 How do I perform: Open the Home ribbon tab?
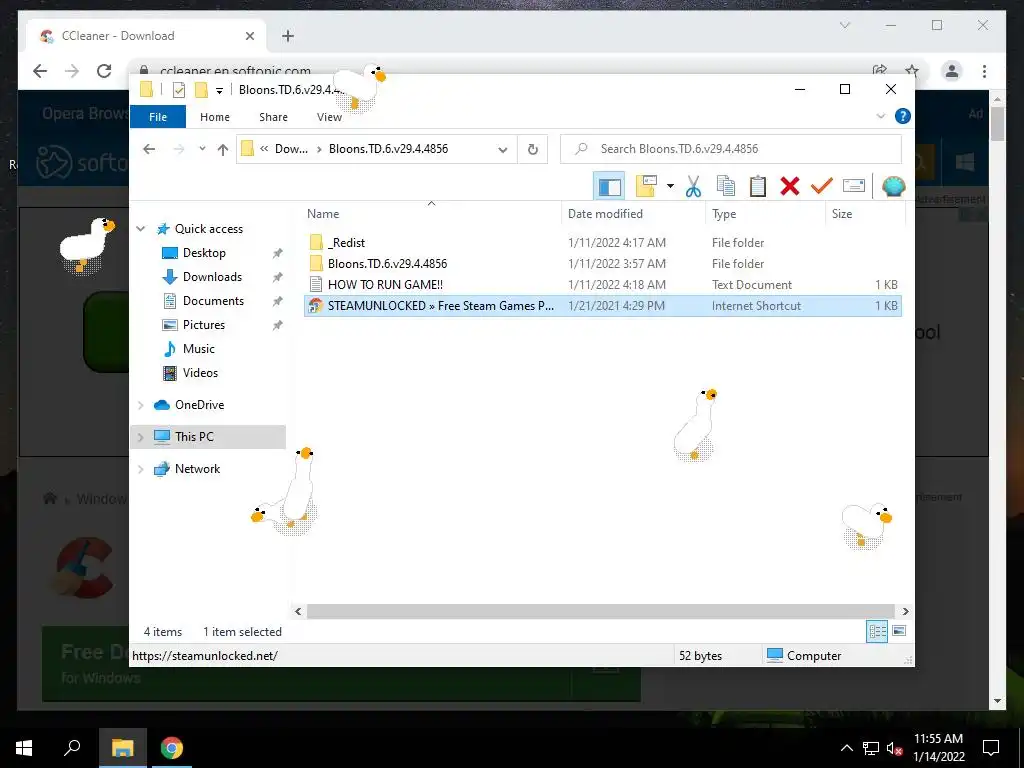pos(215,117)
